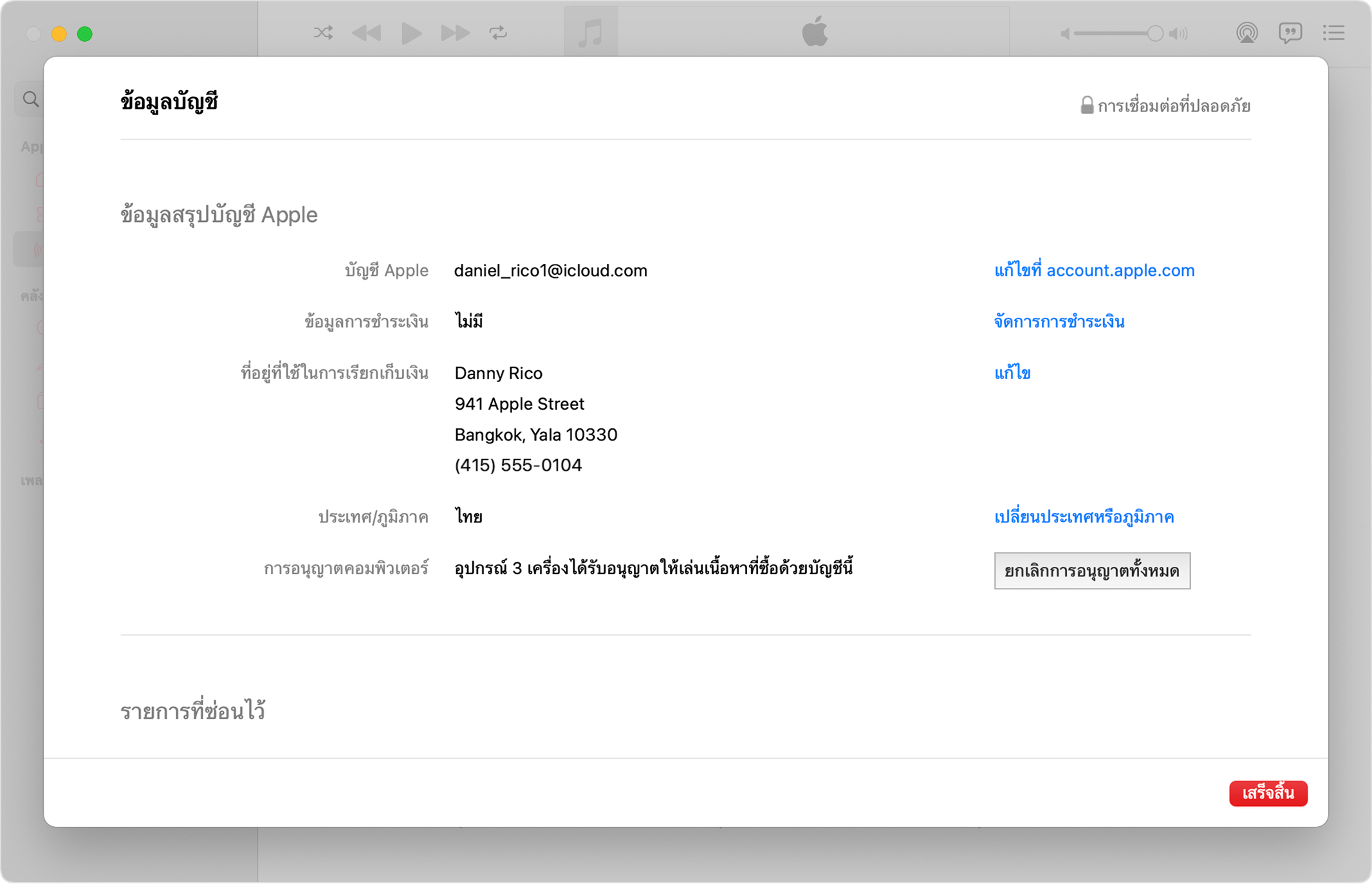Image resolution: width=1372 pixels, height=884 pixels.
Task: Minimize the window with the yellow button
Action: 59,33
